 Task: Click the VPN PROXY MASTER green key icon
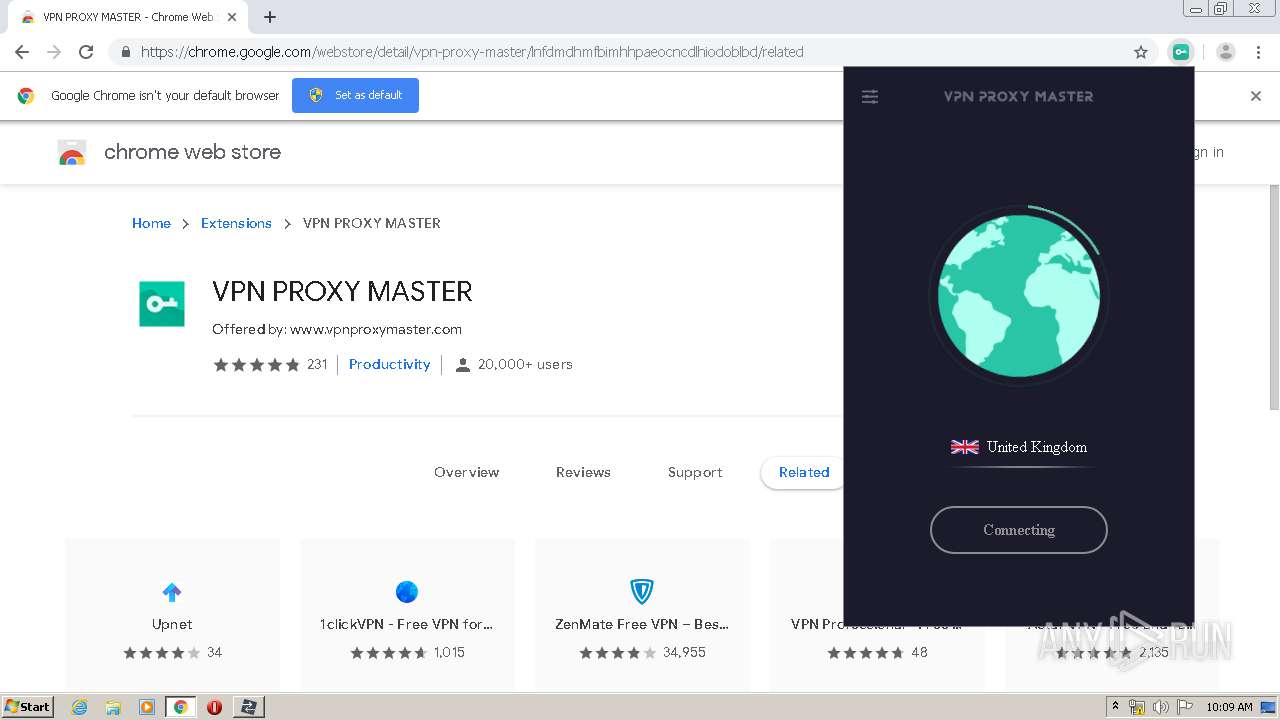click(x=162, y=304)
